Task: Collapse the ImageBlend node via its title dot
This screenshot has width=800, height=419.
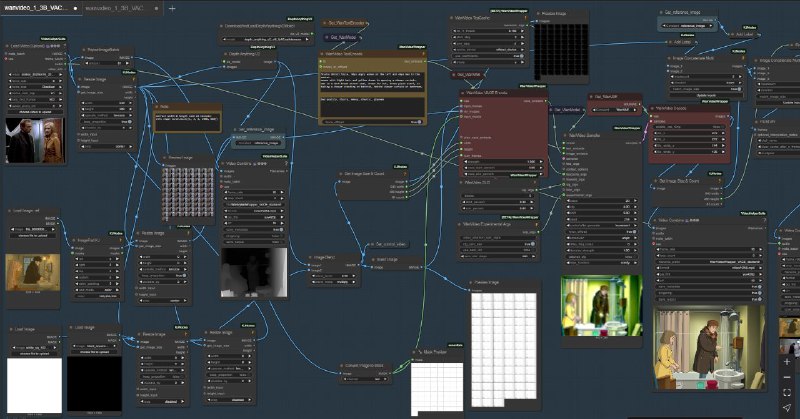Action: (x=310, y=258)
